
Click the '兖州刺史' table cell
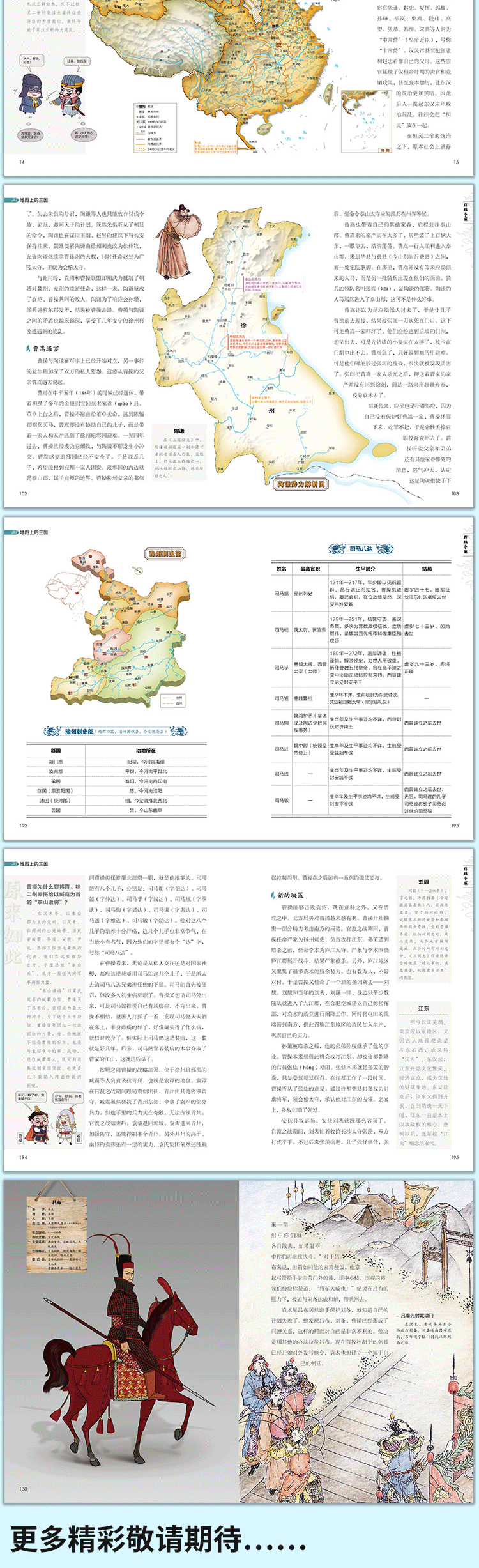coord(303,594)
